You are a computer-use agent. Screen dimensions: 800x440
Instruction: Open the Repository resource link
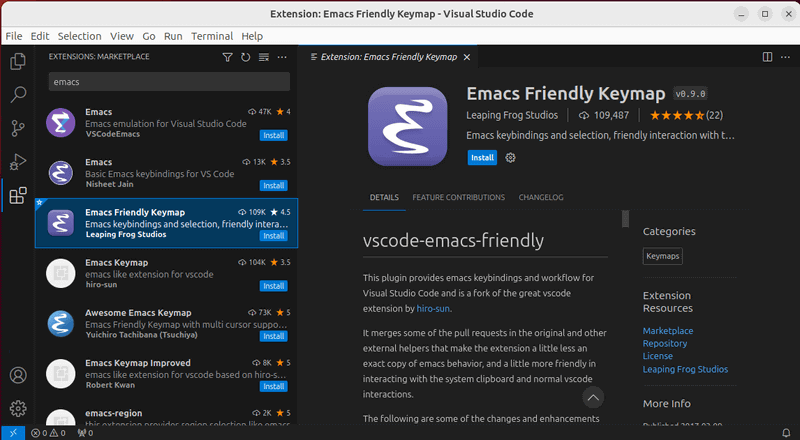[665, 344]
